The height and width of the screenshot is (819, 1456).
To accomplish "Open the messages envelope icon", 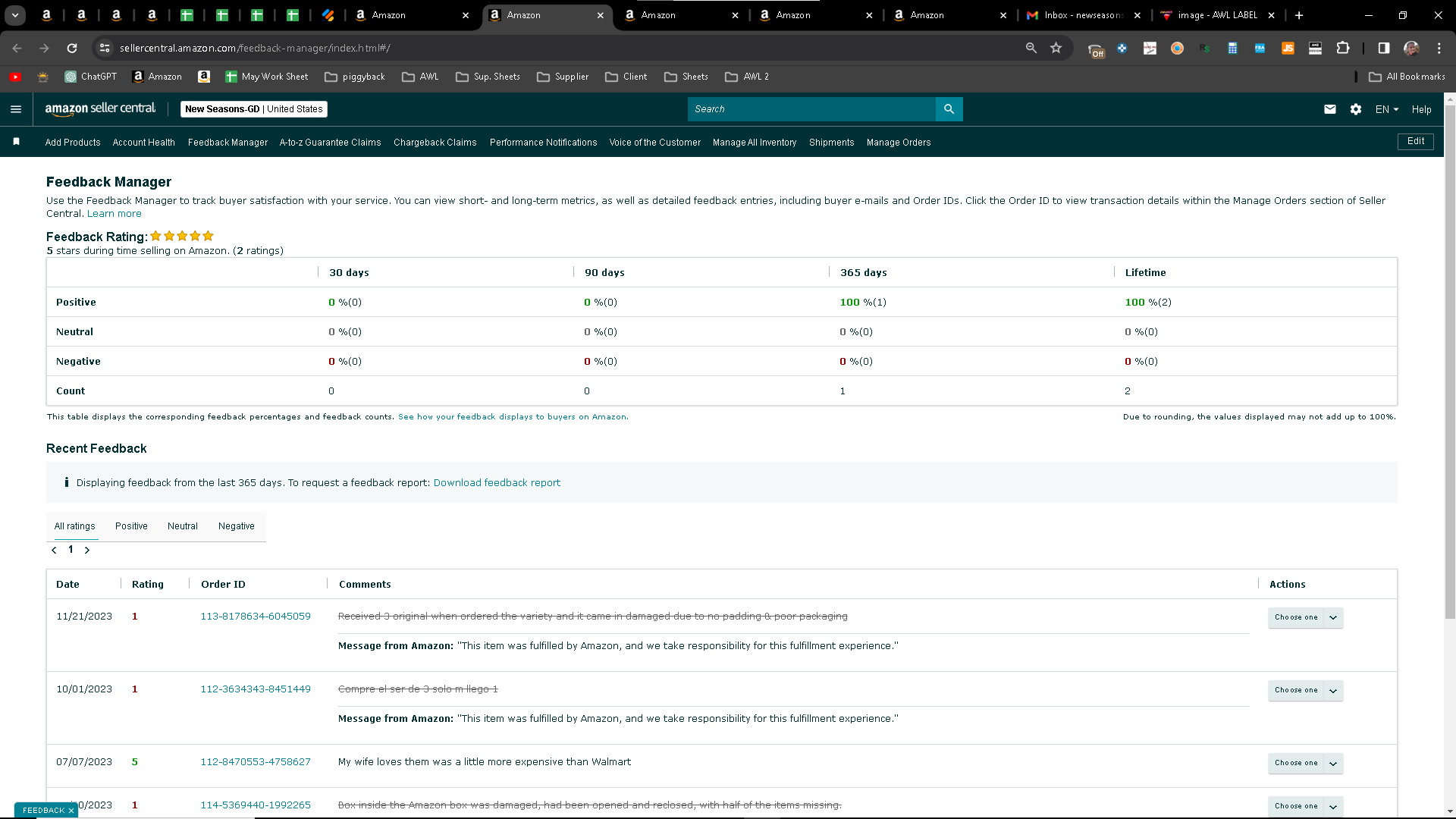I will tap(1329, 109).
